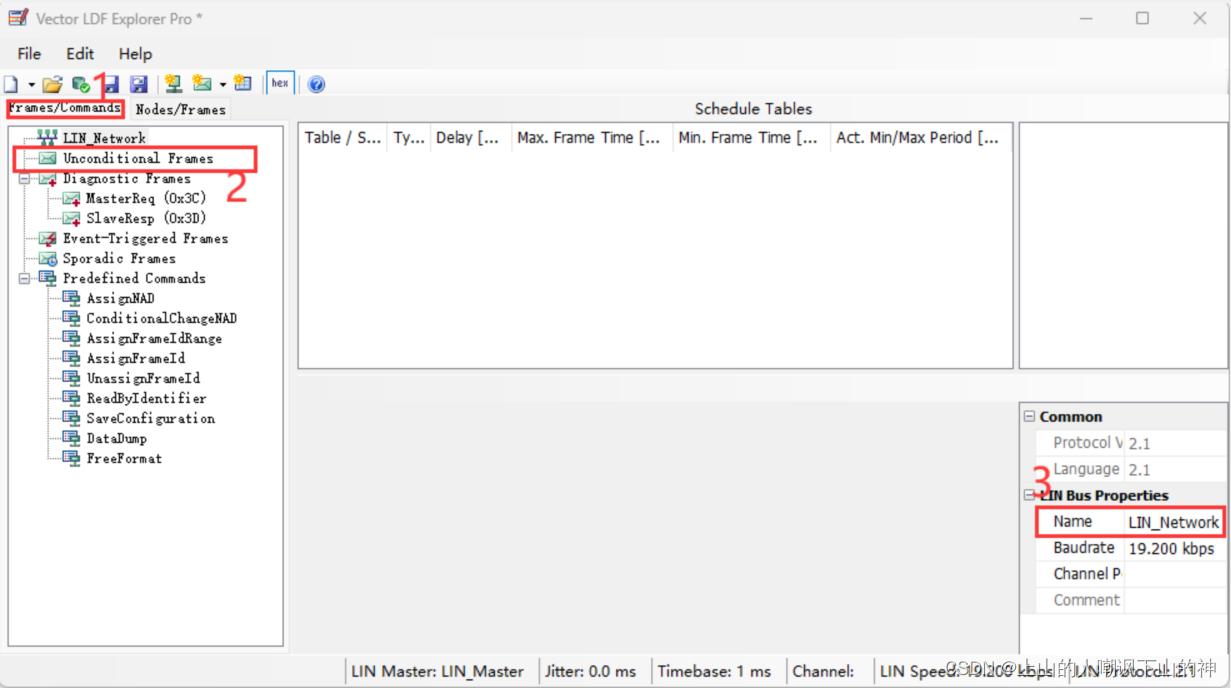Collapse the Predefined Commands tree node

coord(24,279)
